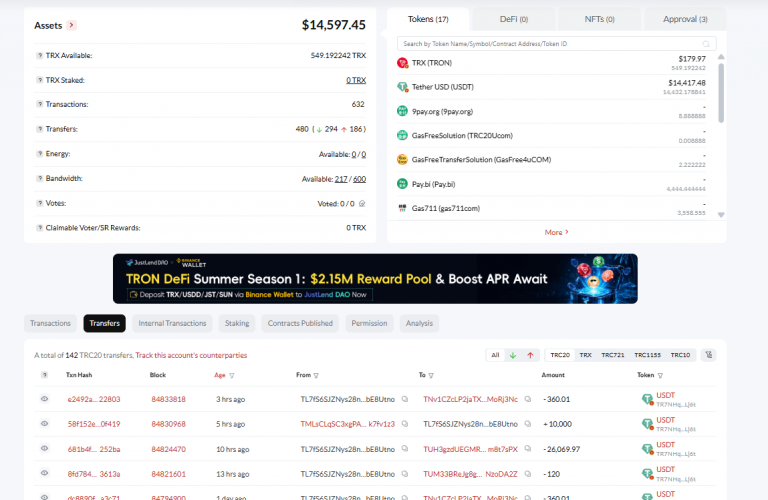The height and width of the screenshot is (500, 768).
Task: Click the Pay.bi token logo
Action: coord(402,184)
